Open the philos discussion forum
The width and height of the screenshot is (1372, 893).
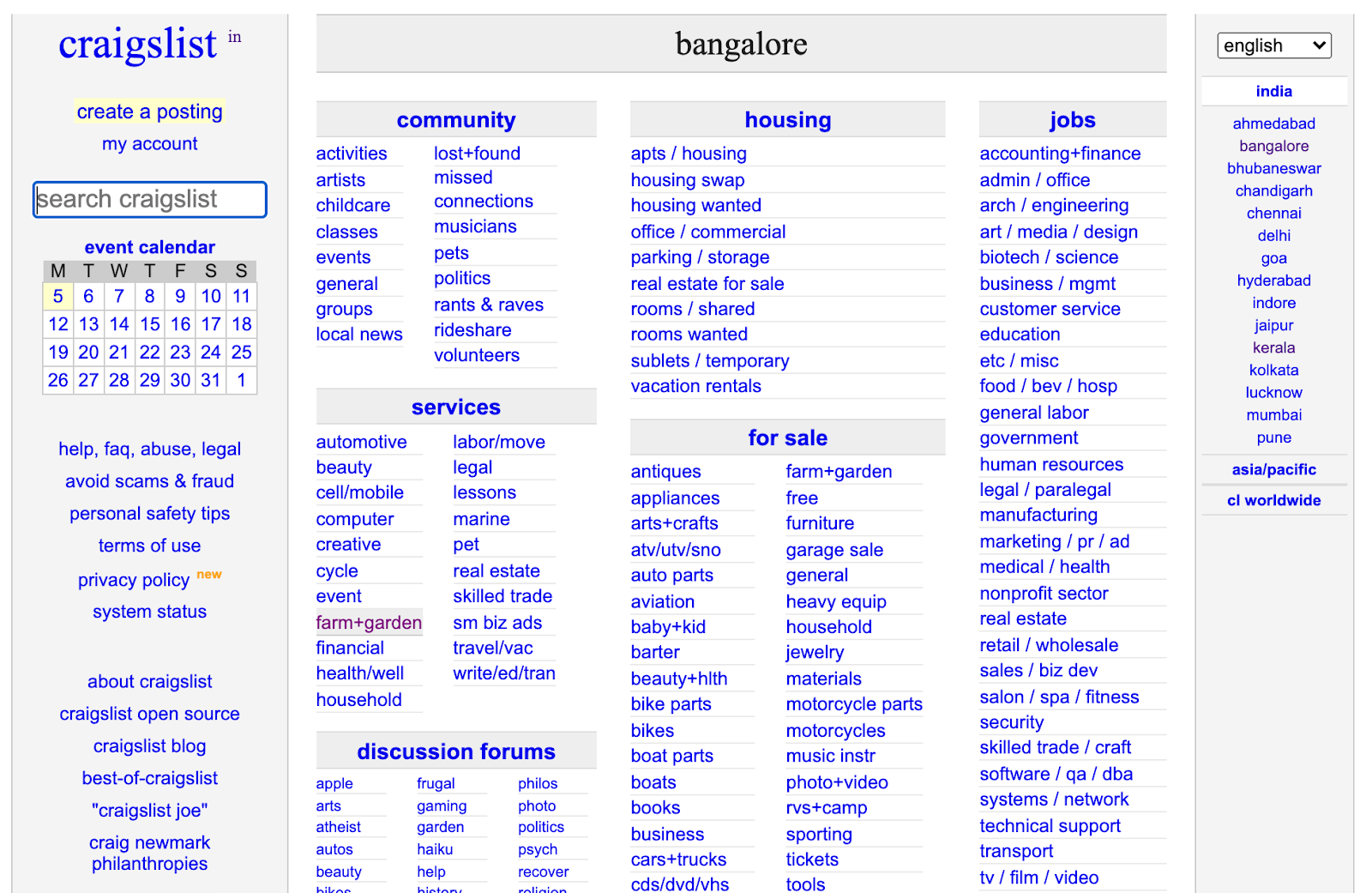pyautogui.click(x=538, y=783)
